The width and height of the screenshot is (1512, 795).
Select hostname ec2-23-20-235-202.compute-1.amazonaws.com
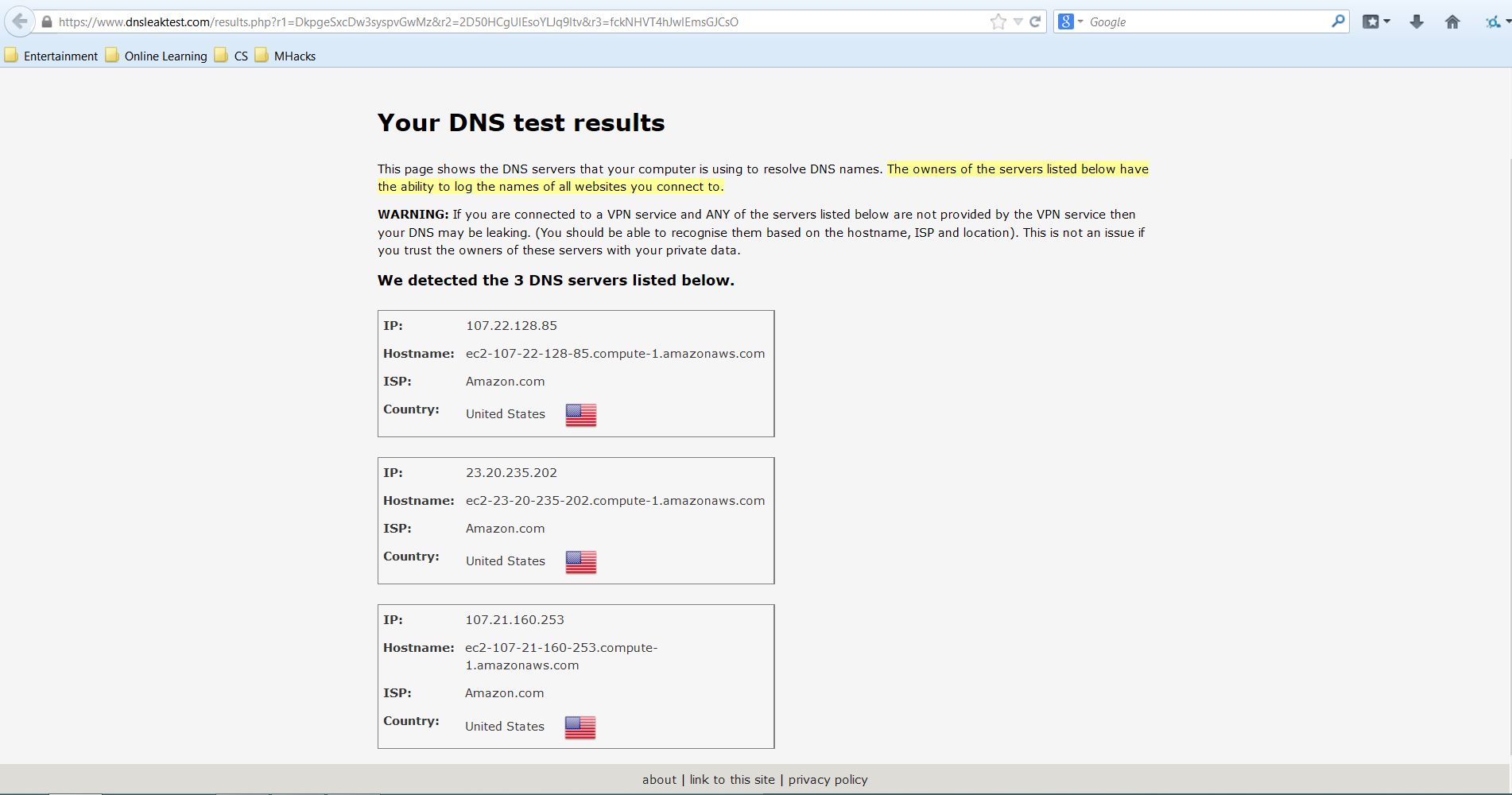pyautogui.click(x=615, y=501)
